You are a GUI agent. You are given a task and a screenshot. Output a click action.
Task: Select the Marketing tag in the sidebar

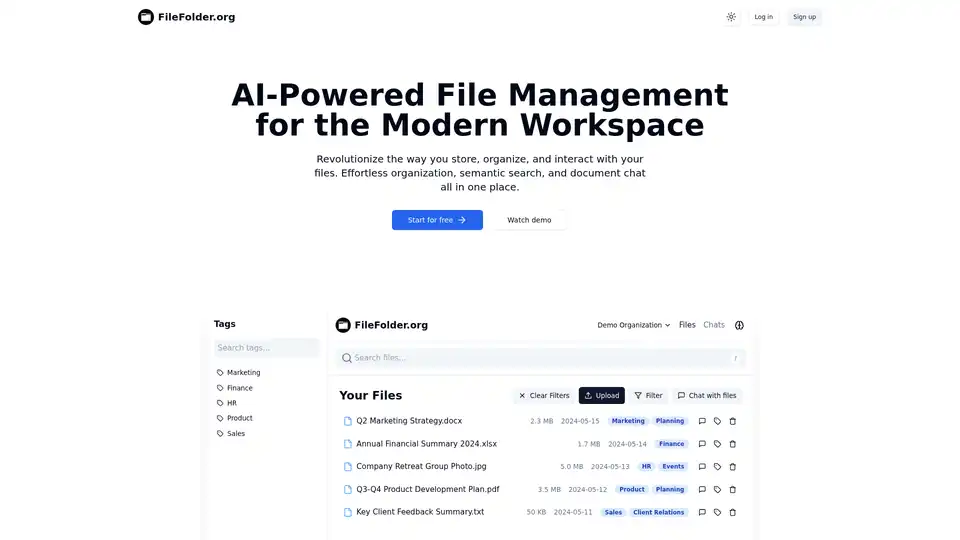pyautogui.click(x=243, y=373)
